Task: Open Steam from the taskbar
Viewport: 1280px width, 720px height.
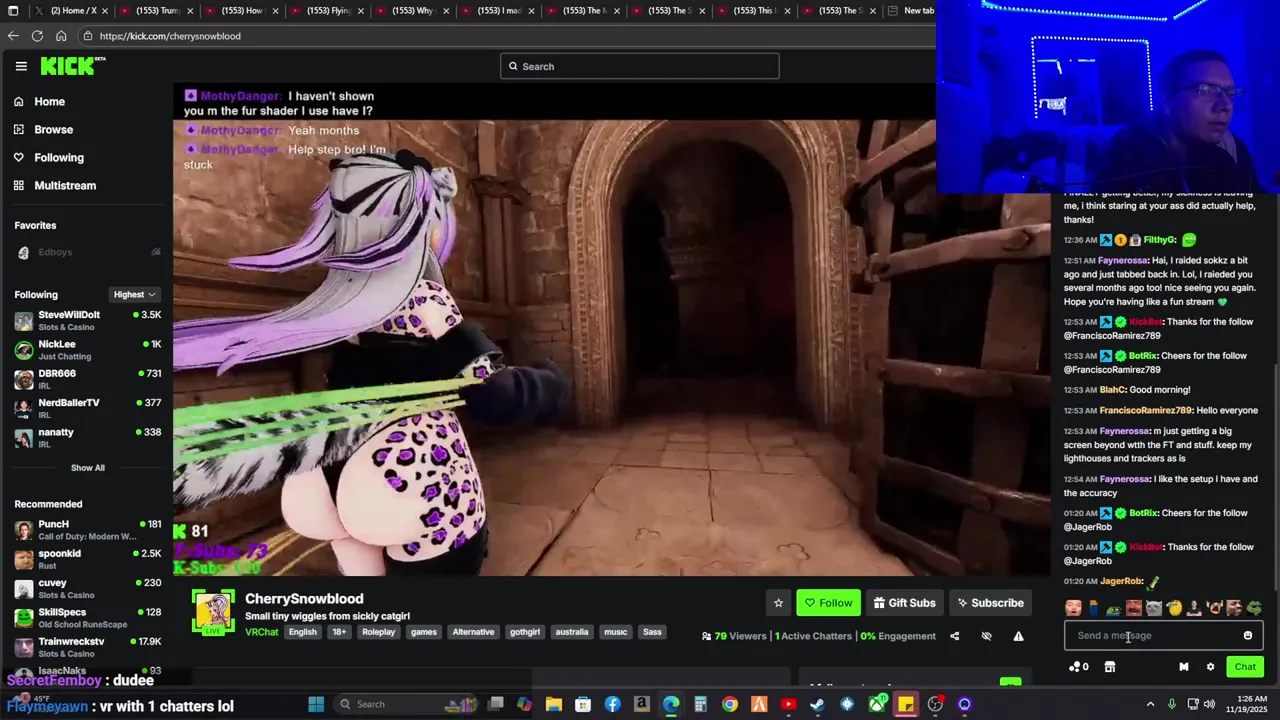Action: (x=817, y=704)
